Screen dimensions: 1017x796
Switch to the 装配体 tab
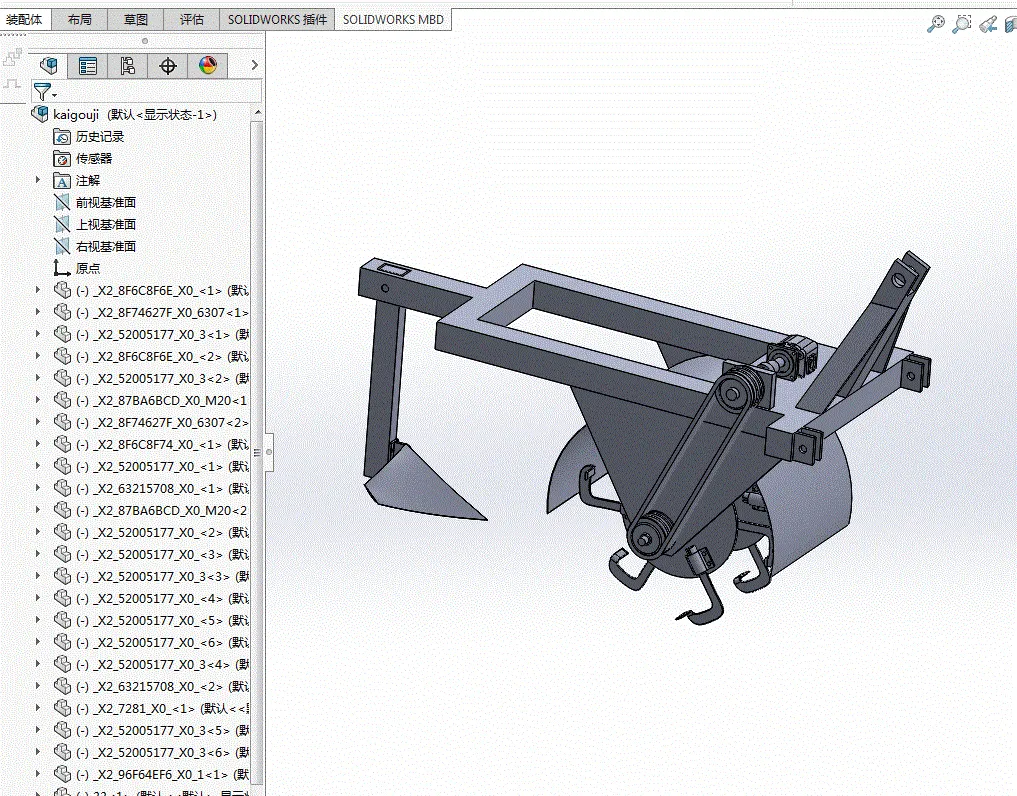tap(24, 19)
